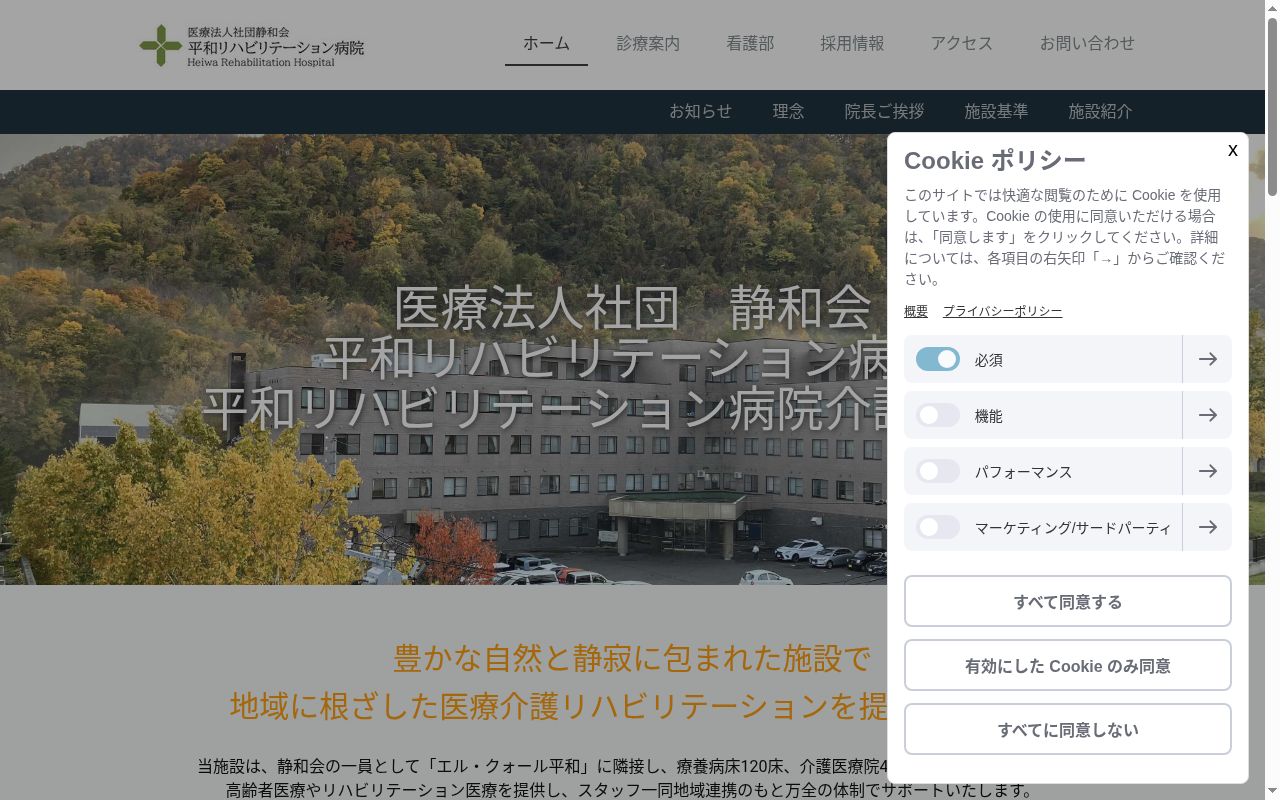Viewport: 1280px width, 800px height.
Task: Expand details arrow for パフォーマンス row
Action: pyautogui.click(x=1207, y=471)
